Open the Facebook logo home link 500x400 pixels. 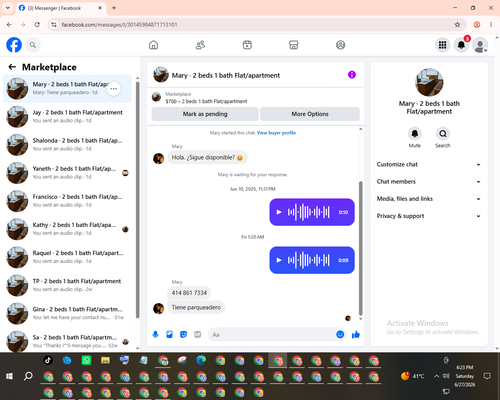[x=14, y=45]
